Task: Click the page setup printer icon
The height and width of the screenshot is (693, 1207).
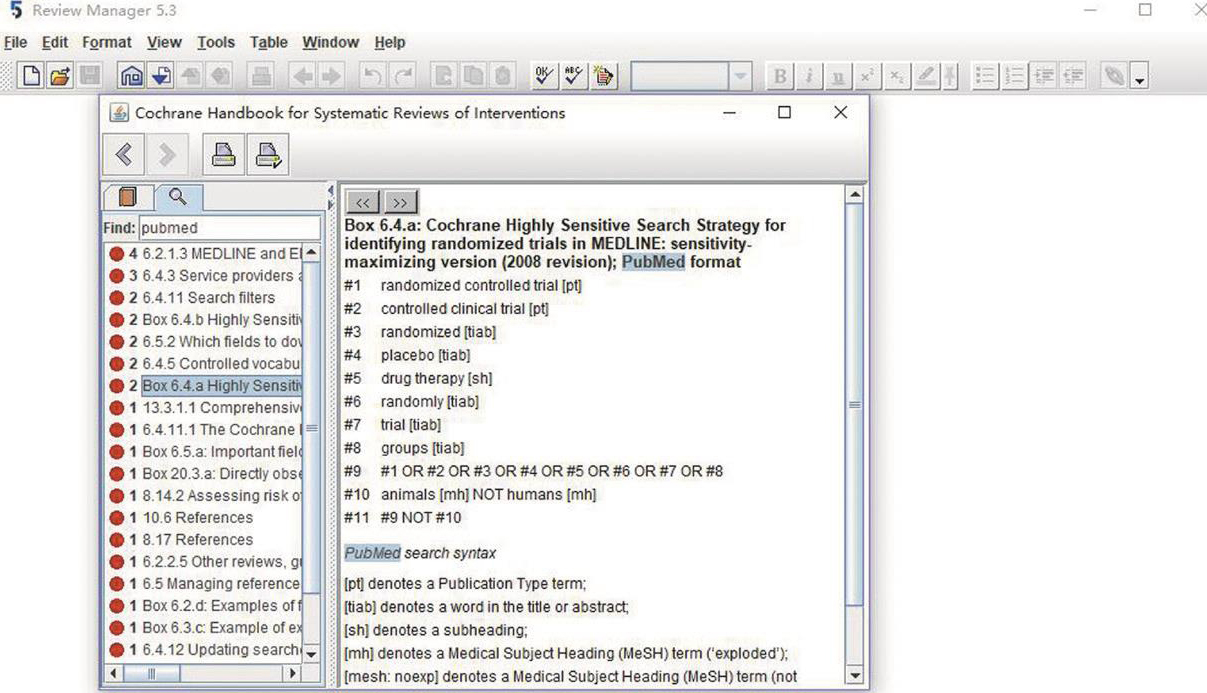Action: (x=267, y=155)
